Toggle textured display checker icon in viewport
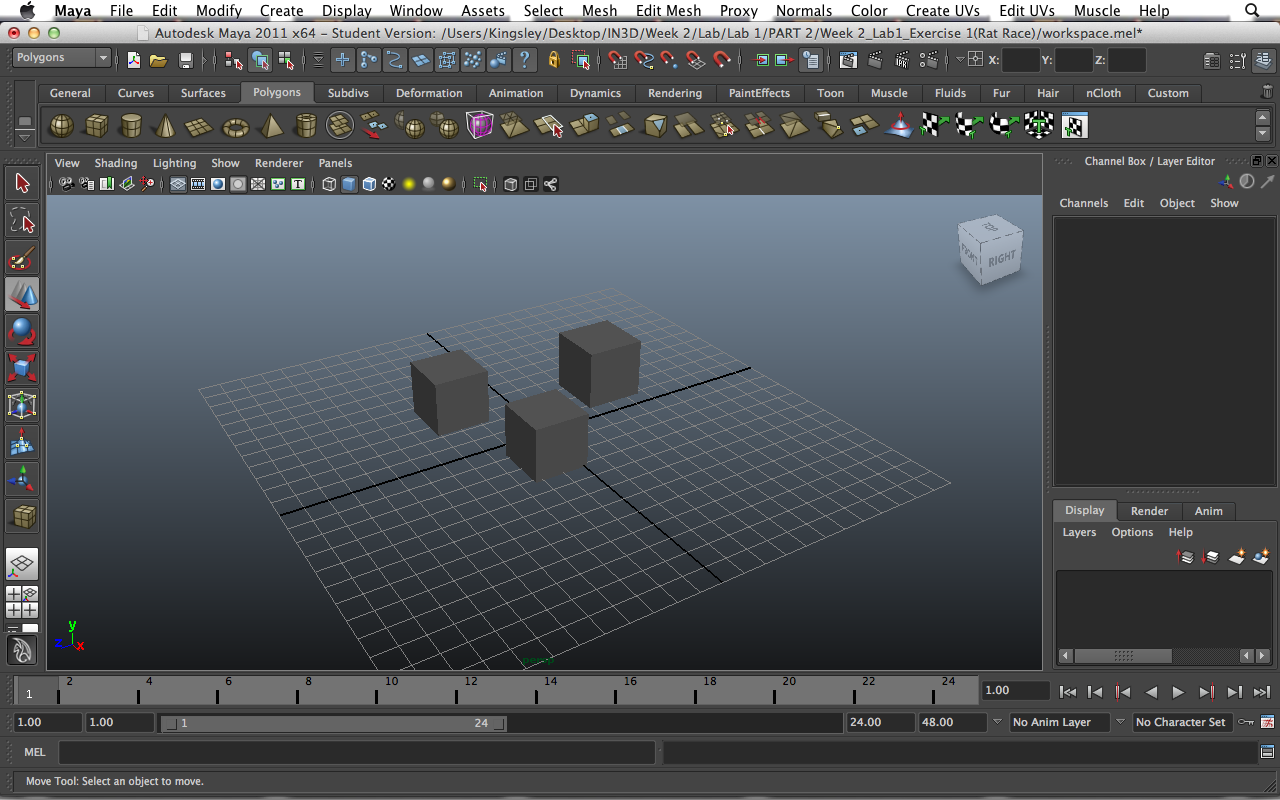Screen dimensions: 1280x800 [x=389, y=184]
